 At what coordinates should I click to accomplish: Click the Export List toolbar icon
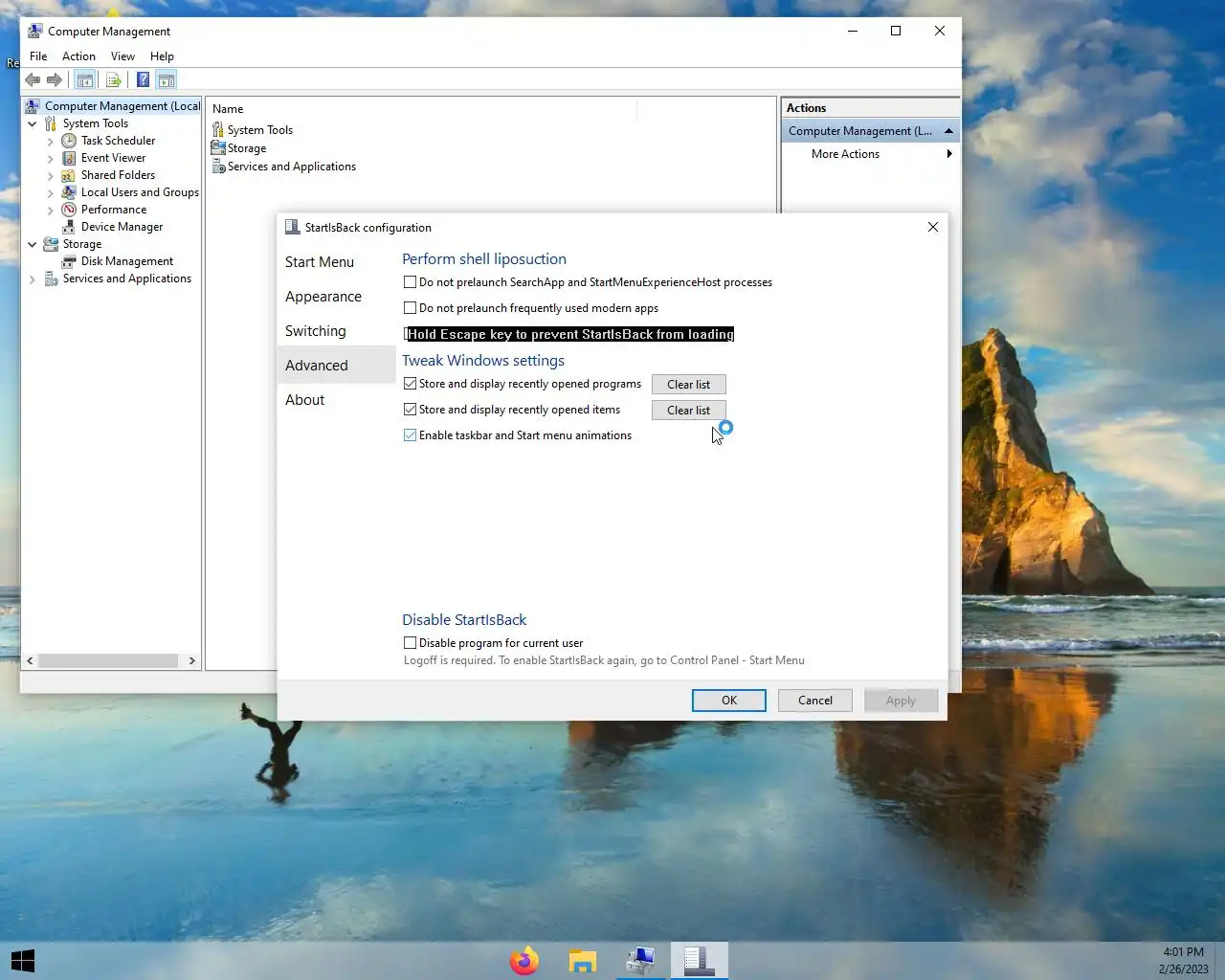114,80
